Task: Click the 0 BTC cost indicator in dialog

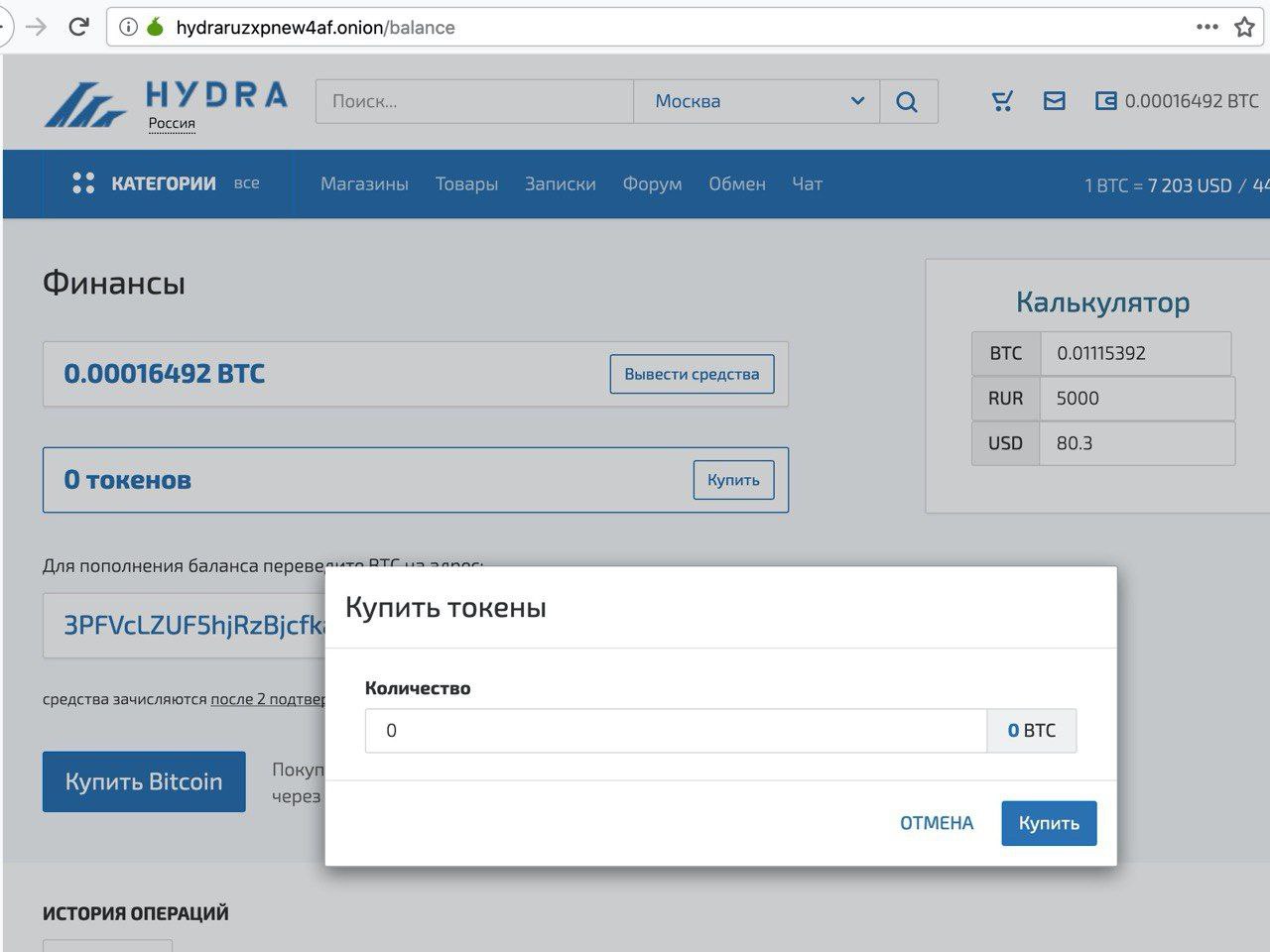Action: (x=1032, y=731)
